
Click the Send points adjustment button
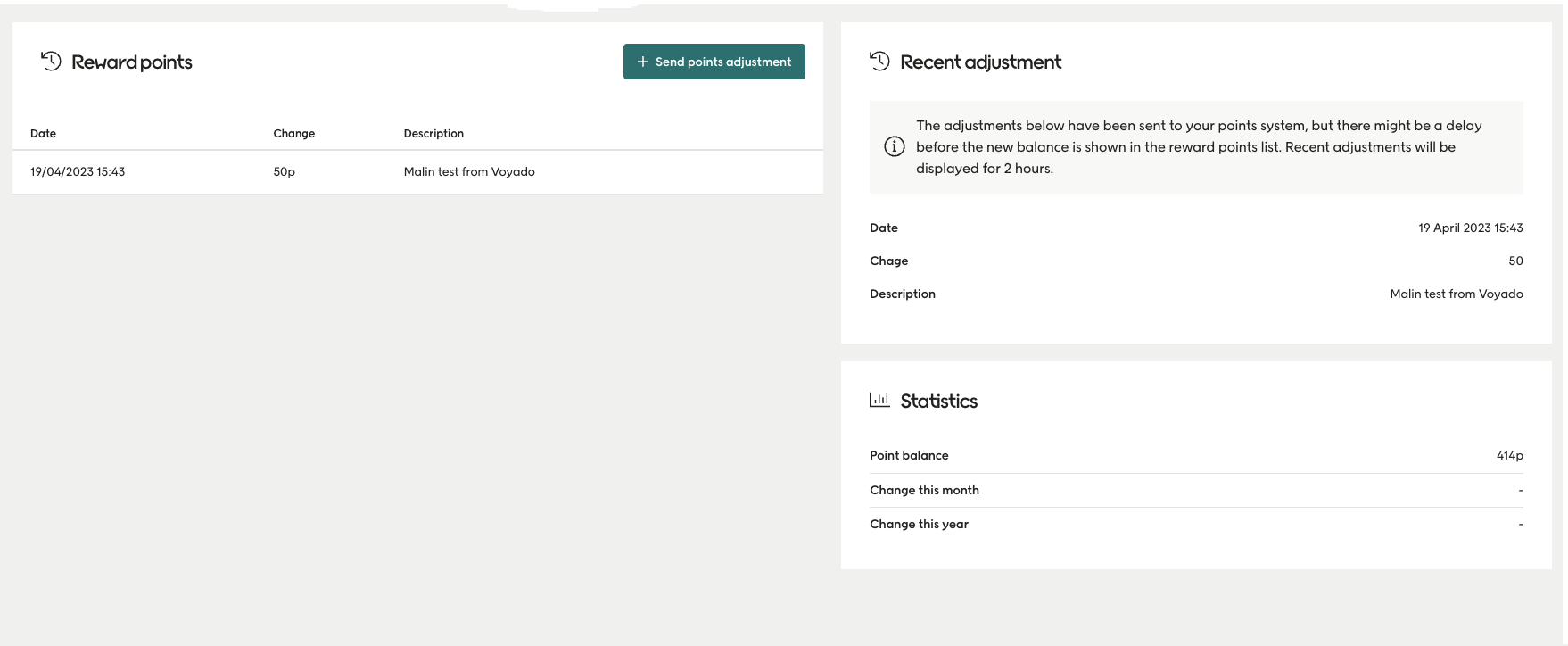point(714,62)
